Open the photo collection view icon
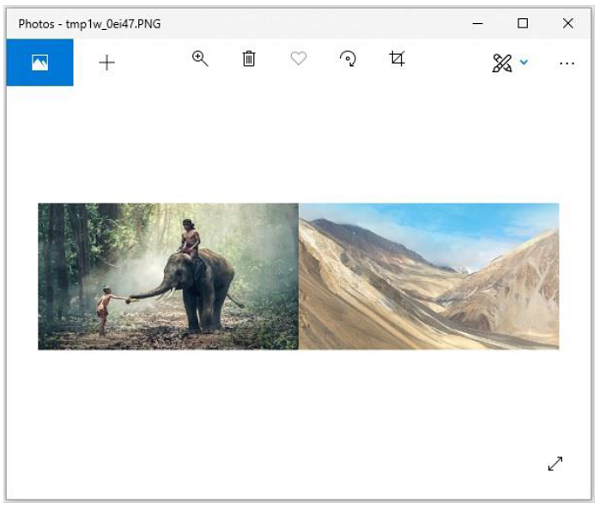 [40, 62]
